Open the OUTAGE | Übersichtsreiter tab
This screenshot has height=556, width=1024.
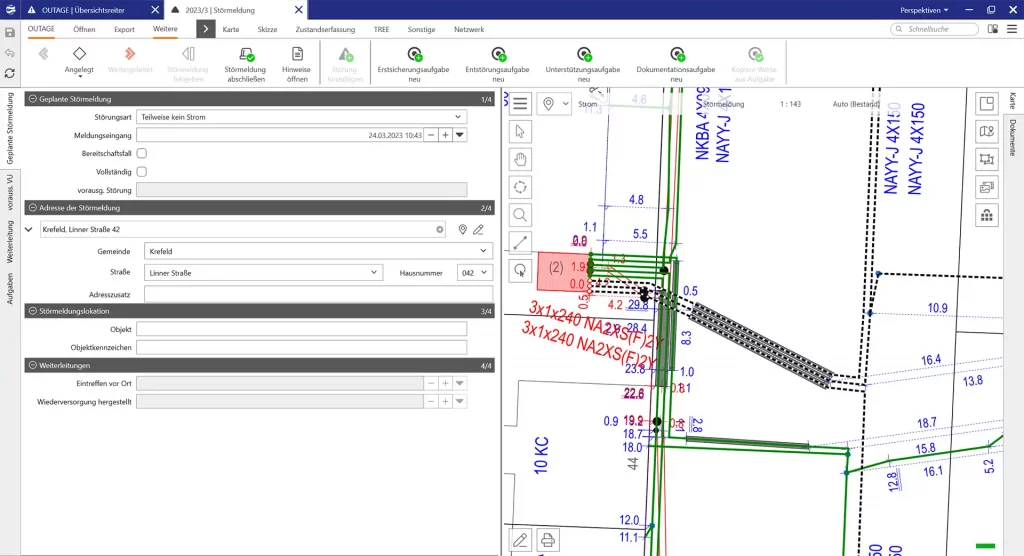tap(82, 9)
